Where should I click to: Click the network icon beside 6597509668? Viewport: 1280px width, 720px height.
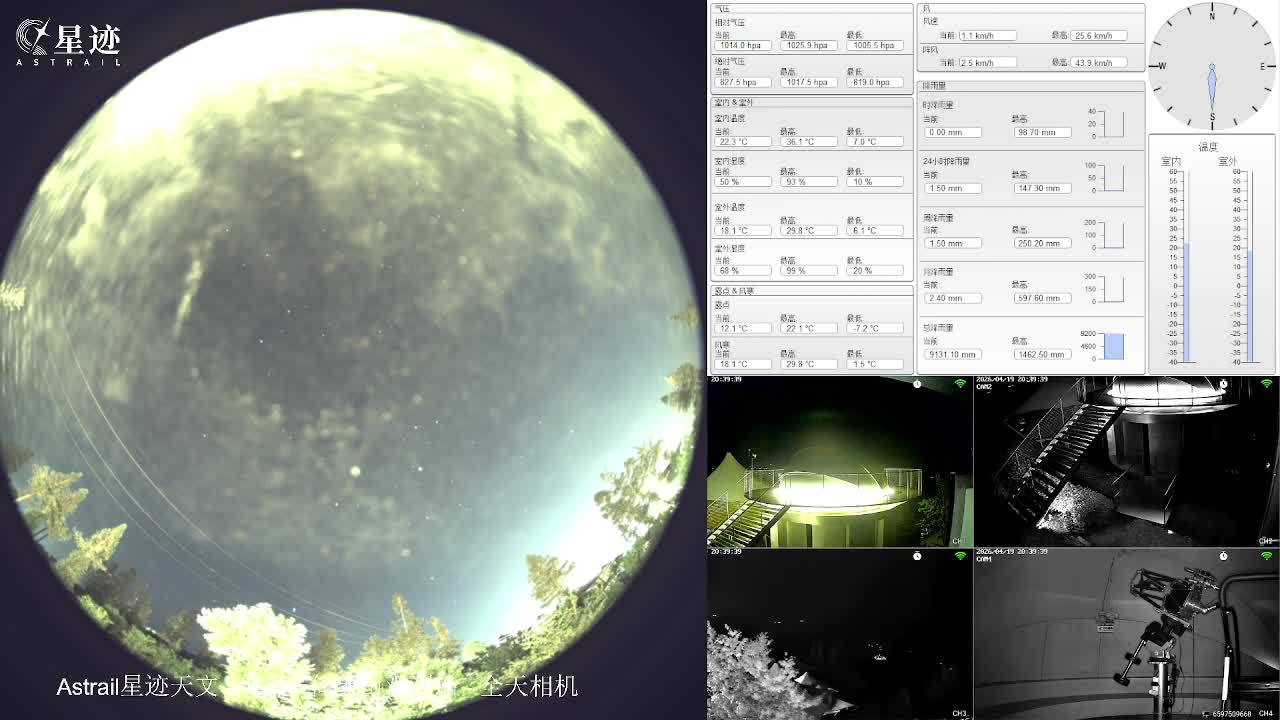click(1206, 714)
